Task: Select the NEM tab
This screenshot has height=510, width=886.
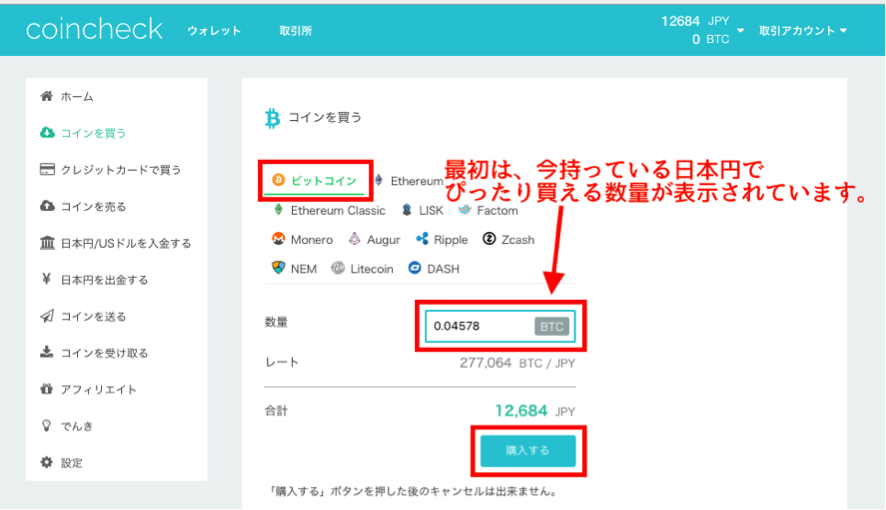Action: tap(294, 269)
